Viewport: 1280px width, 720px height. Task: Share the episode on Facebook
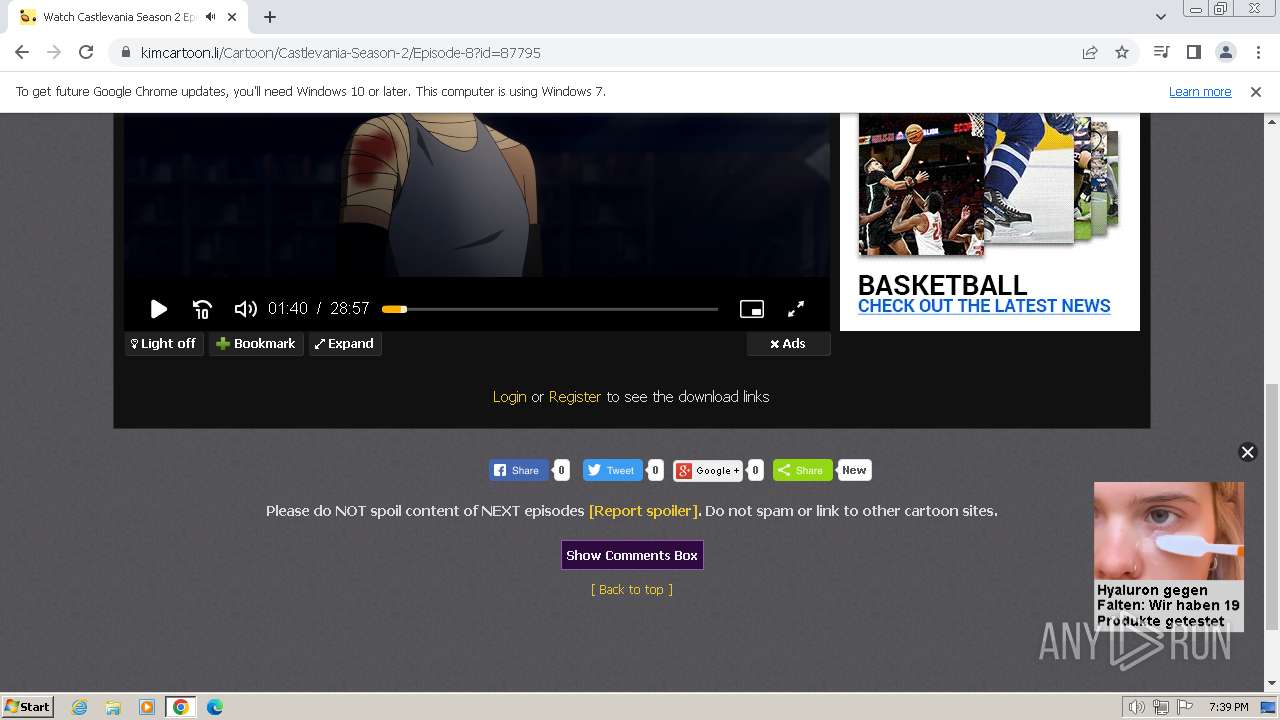tap(519, 470)
